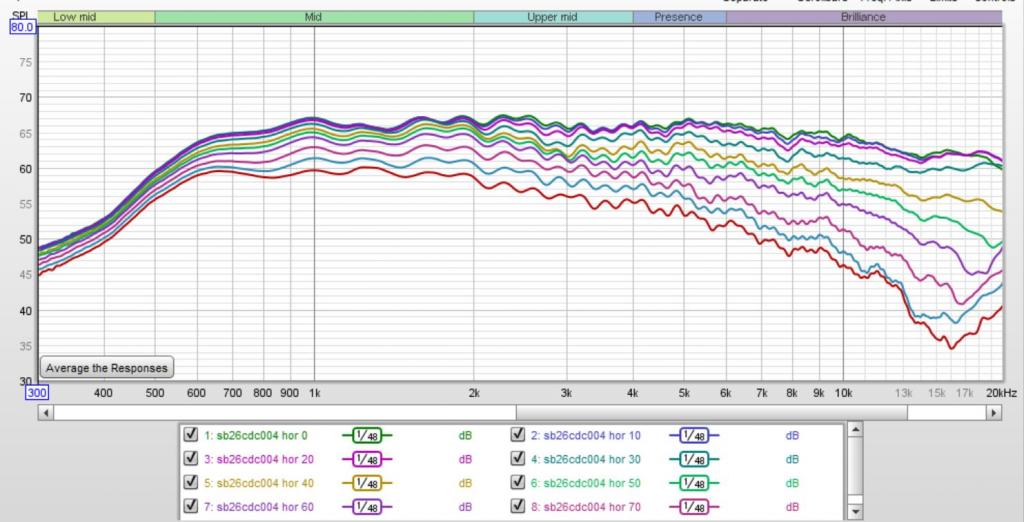Disable the sb26cdc004 hor 70 trace

(518, 506)
